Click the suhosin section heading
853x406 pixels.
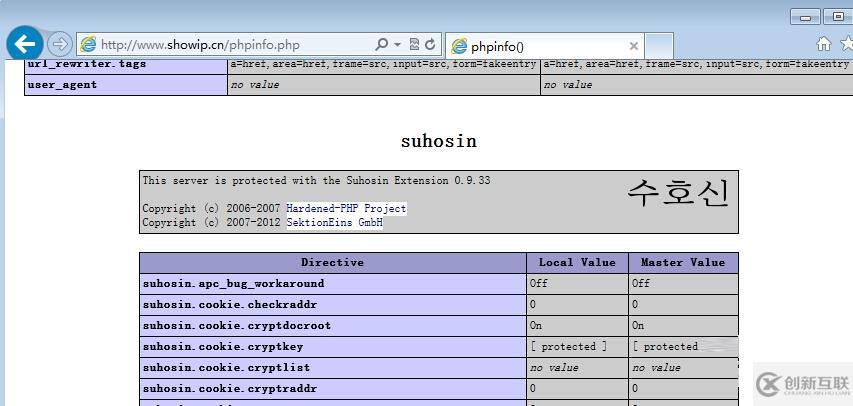(x=438, y=141)
